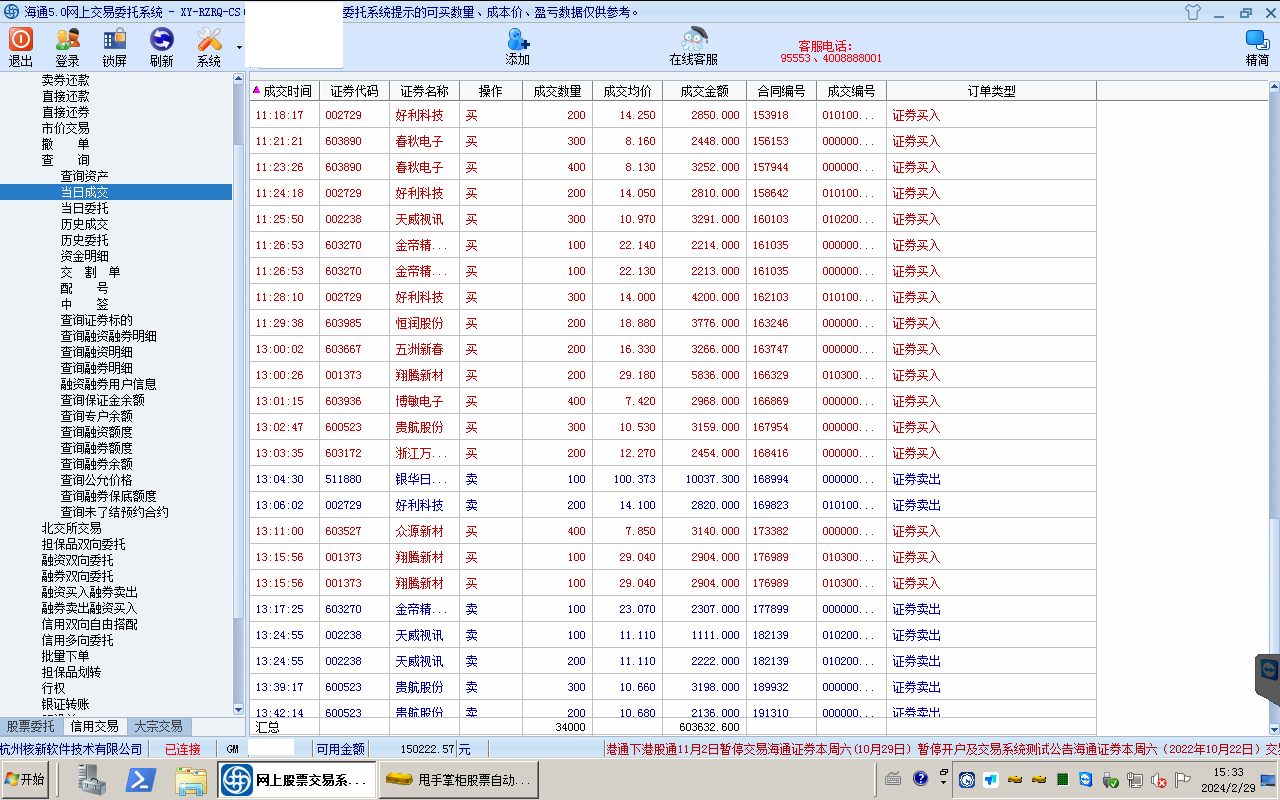
Task: Sort by the 成交时间 column header
Action: click(x=287, y=91)
